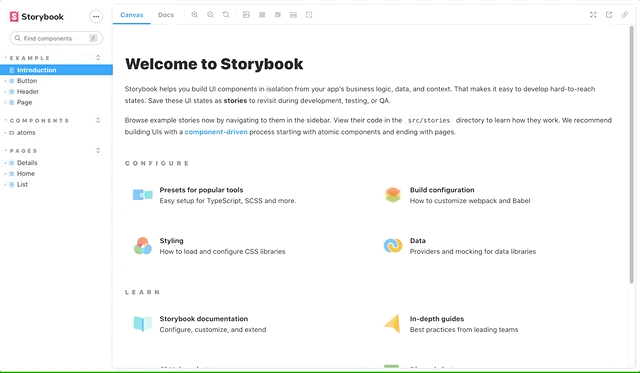The width and height of the screenshot is (640, 373).
Task: Click the folder icon beside atoms
Action: (x=11, y=133)
